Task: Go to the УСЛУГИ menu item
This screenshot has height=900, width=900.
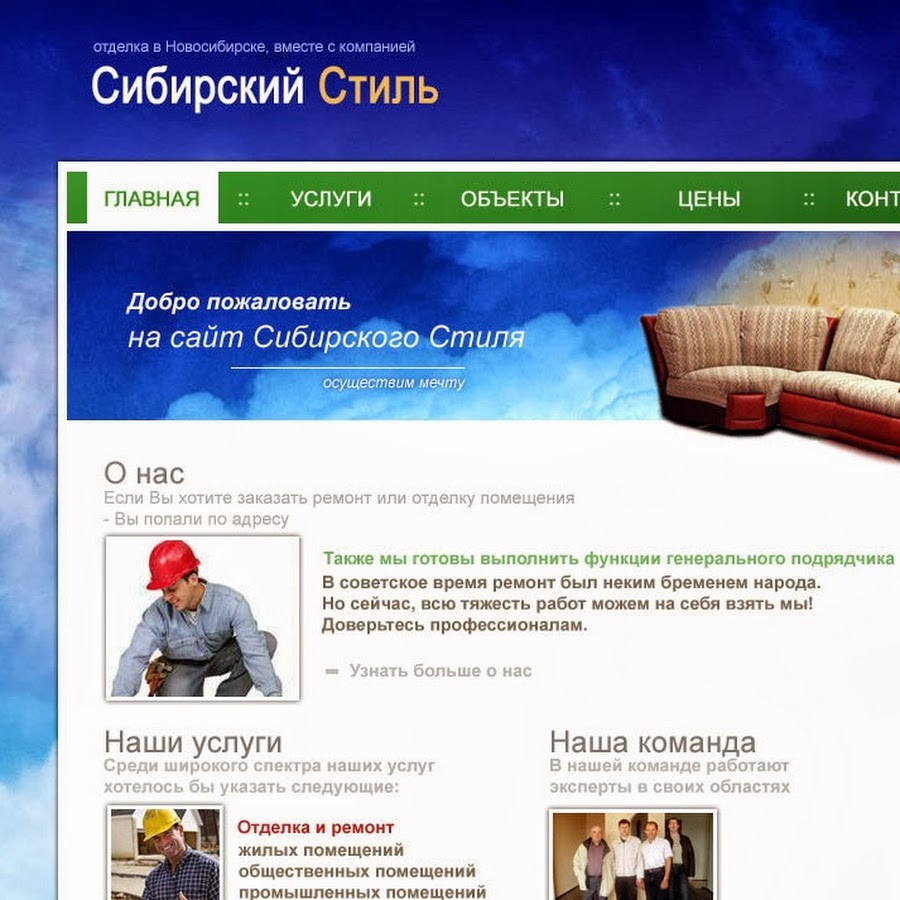Action: click(331, 199)
